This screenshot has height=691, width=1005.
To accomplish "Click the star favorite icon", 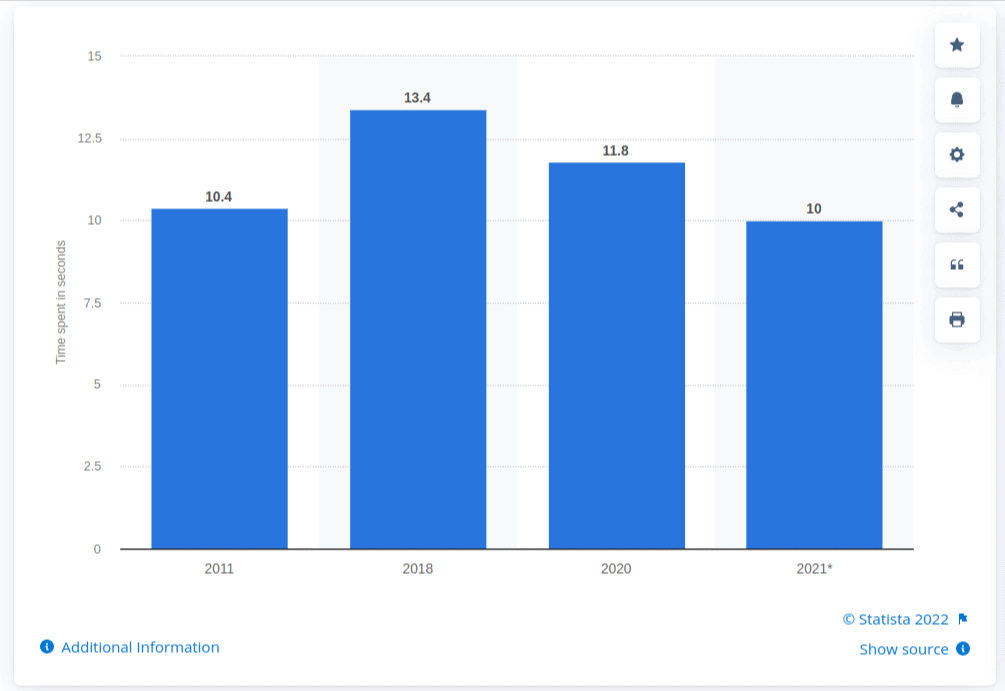I will click(x=957, y=45).
